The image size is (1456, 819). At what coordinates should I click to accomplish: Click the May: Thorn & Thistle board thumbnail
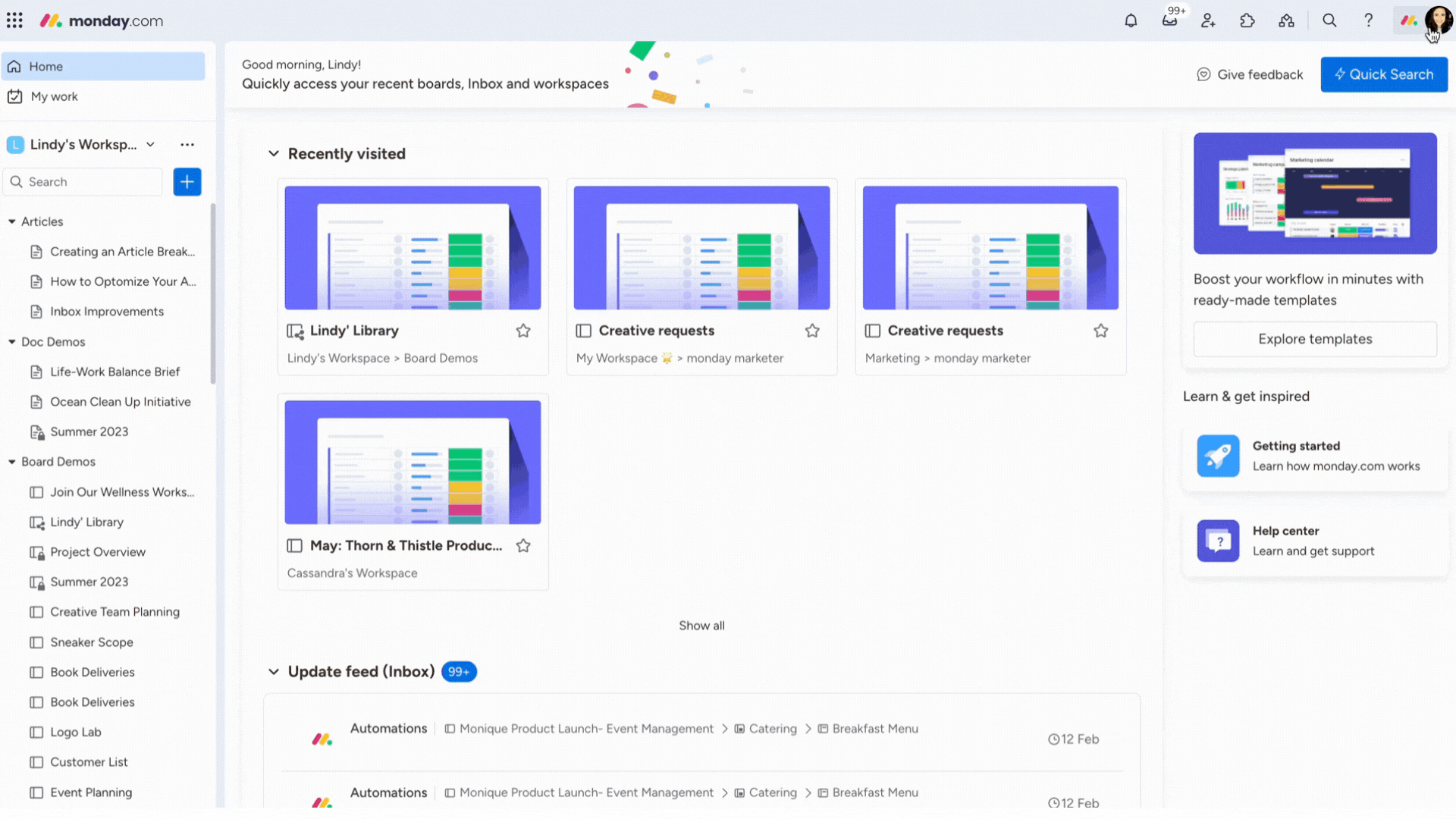coord(413,462)
